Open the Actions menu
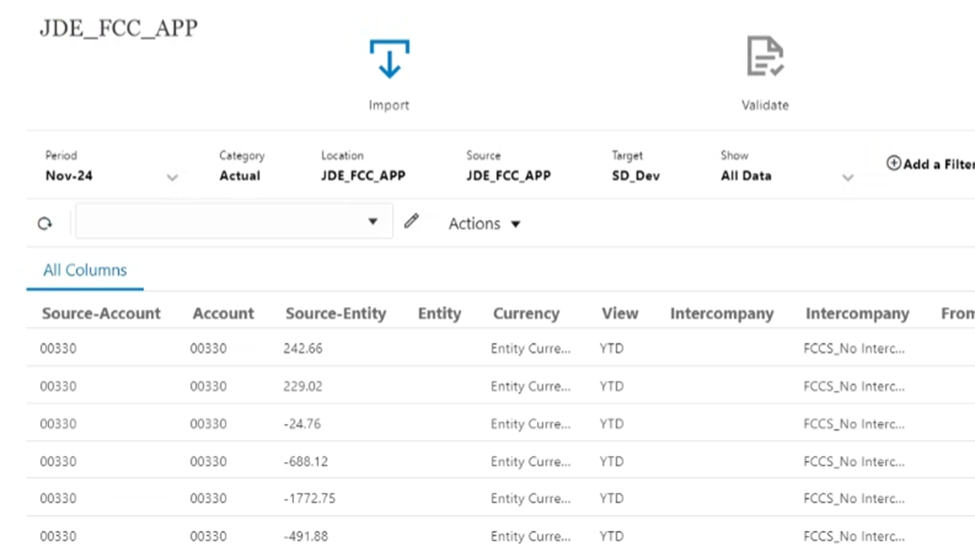The image size is (975, 552). click(x=484, y=223)
